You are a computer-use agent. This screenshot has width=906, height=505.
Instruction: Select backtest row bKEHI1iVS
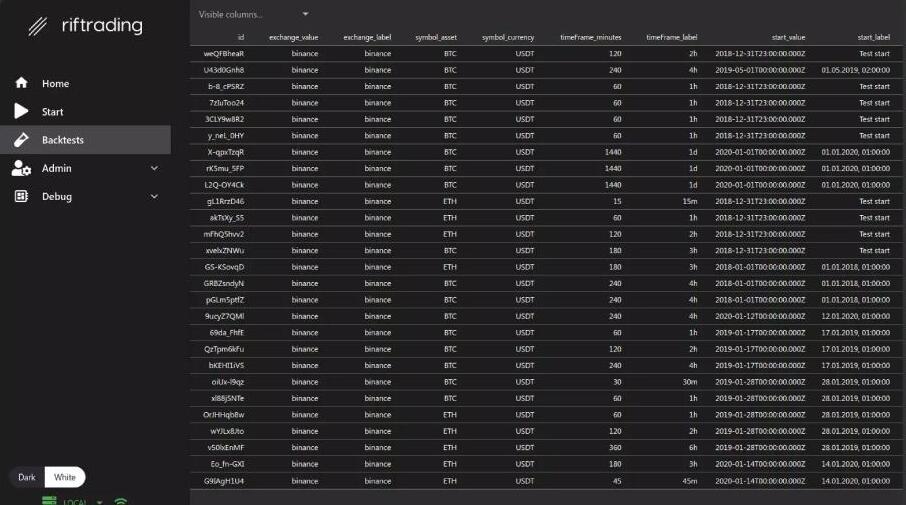pos(546,366)
